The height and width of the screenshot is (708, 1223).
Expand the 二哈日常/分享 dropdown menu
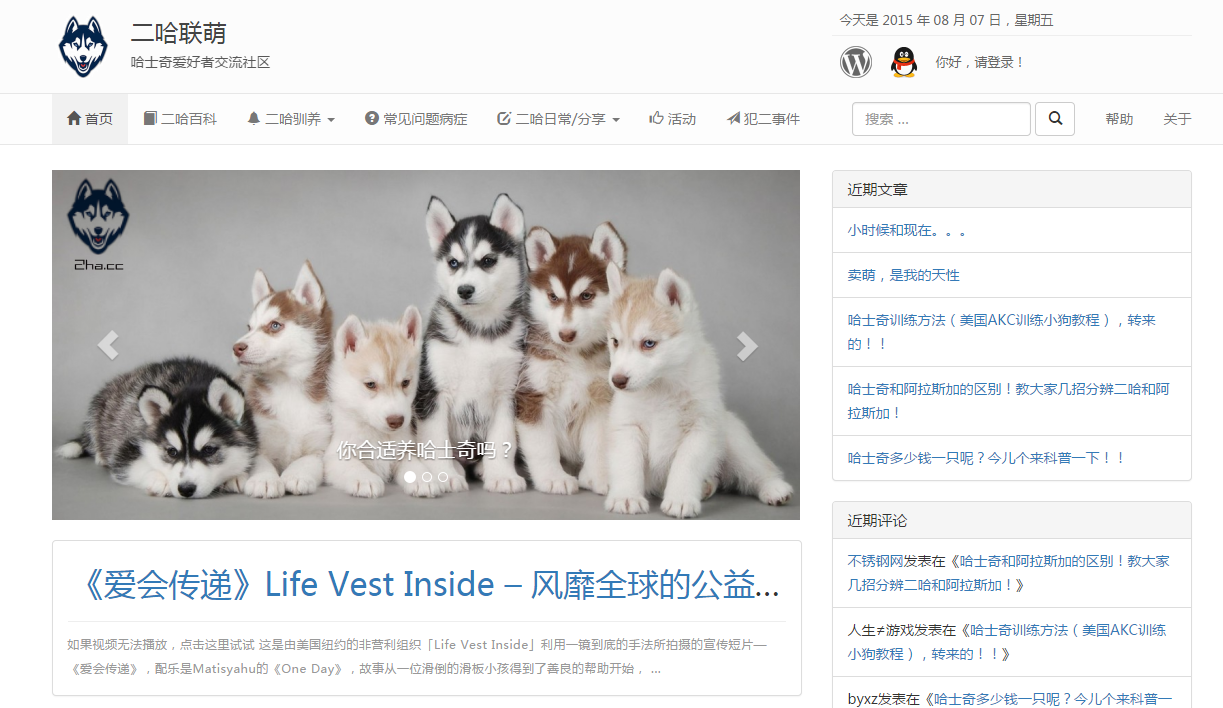click(558, 119)
